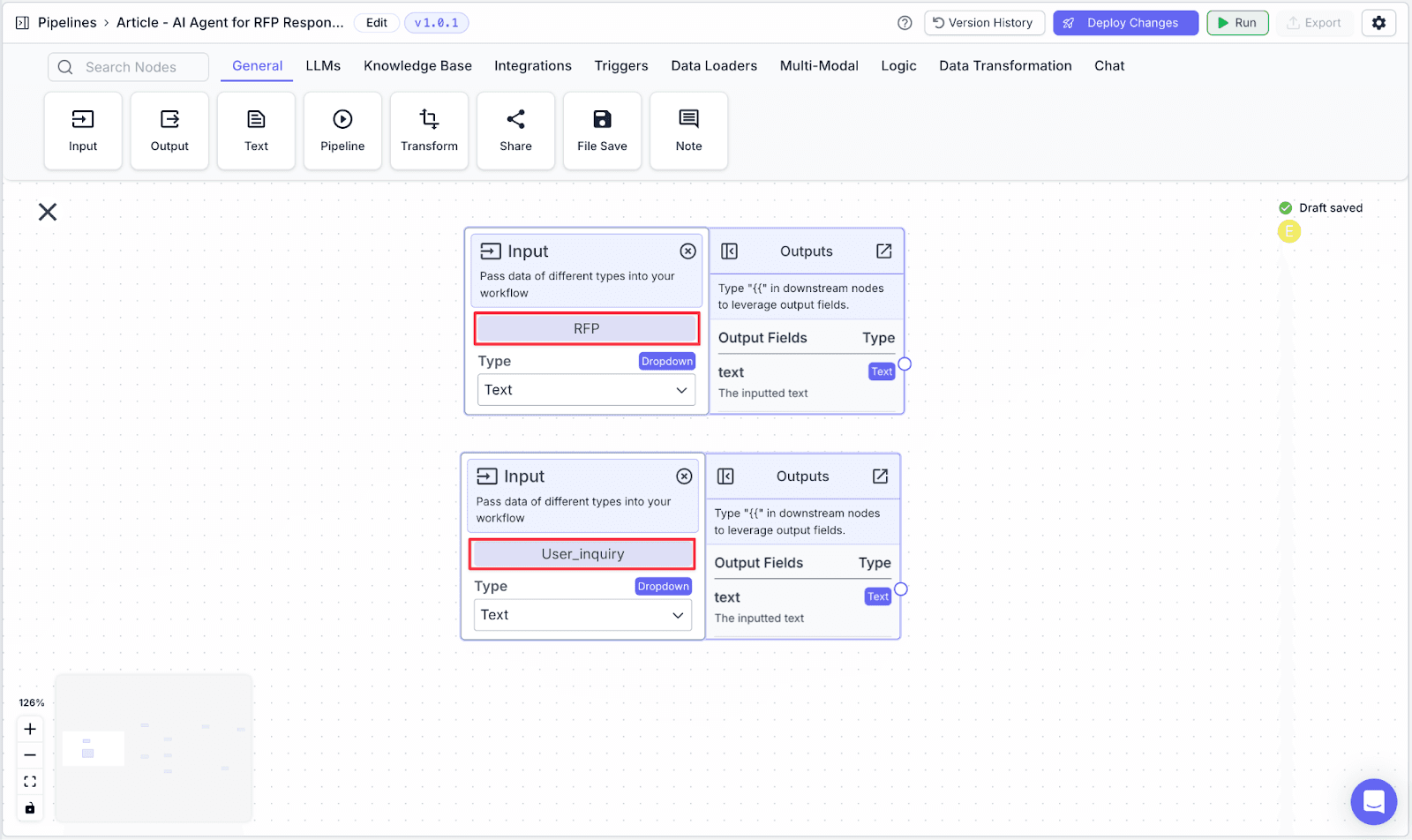Open the Knowledge Base tab

[417, 66]
